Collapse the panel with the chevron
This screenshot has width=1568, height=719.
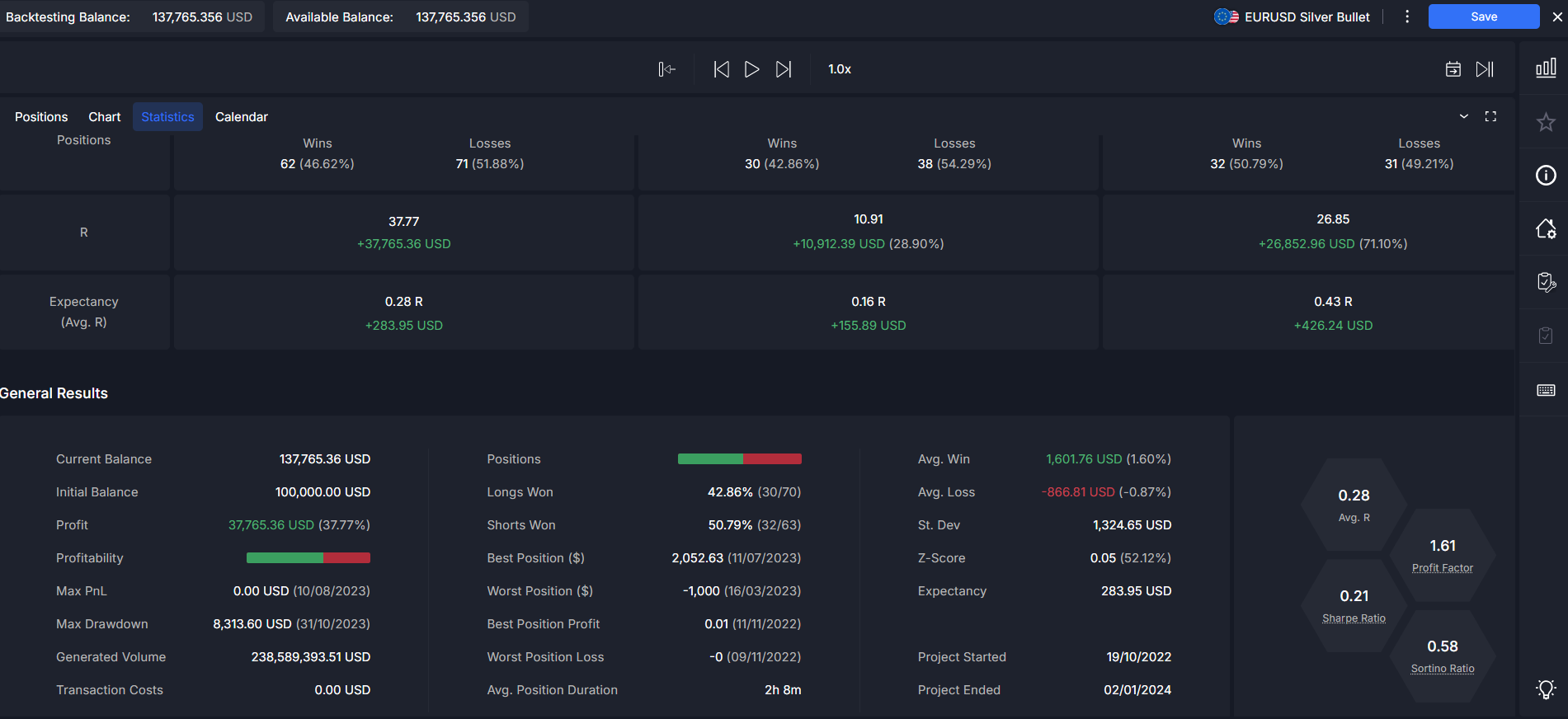tap(1464, 116)
